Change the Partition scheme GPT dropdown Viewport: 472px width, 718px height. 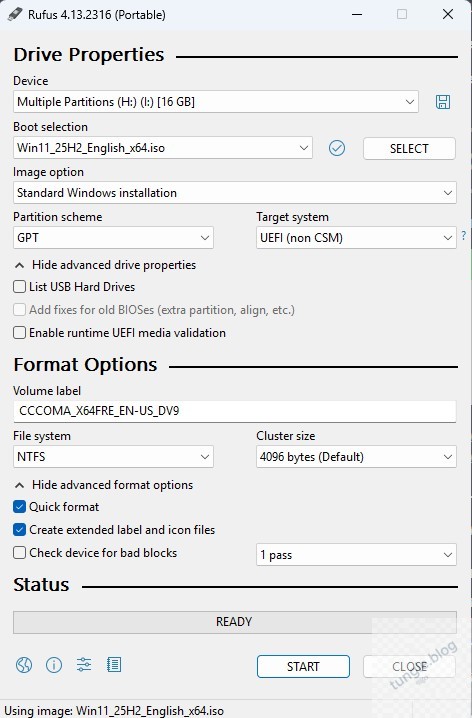pos(113,238)
